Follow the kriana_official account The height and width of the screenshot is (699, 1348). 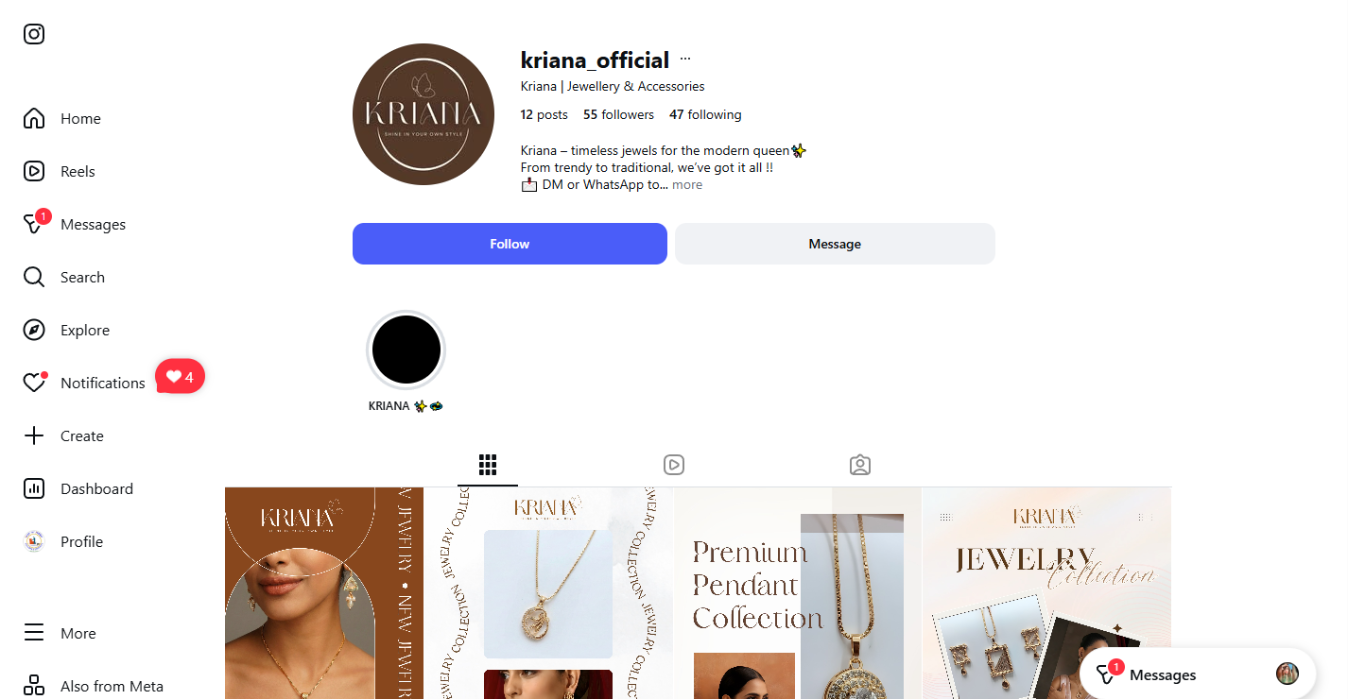click(x=510, y=244)
